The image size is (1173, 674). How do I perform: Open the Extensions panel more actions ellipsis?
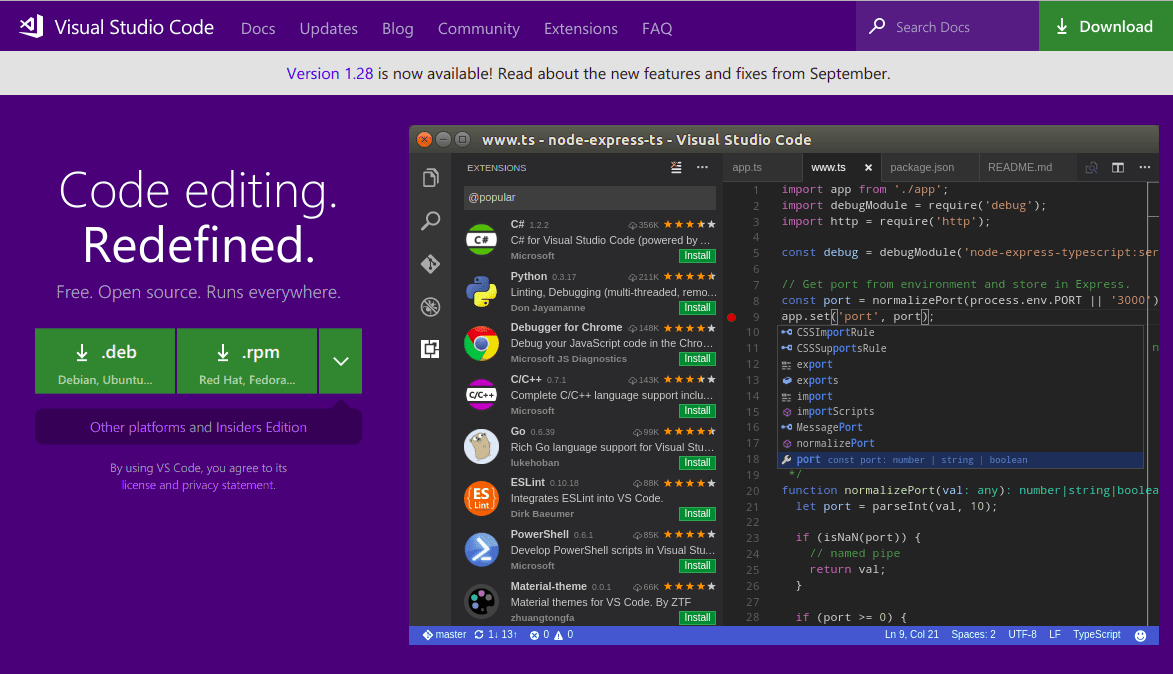pos(702,168)
